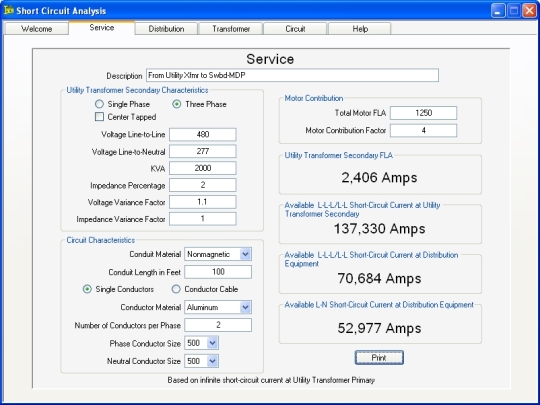Go to the Circuit tab
Image resolution: width=540 pixels, height=405 pixels.
pos(295,29)
